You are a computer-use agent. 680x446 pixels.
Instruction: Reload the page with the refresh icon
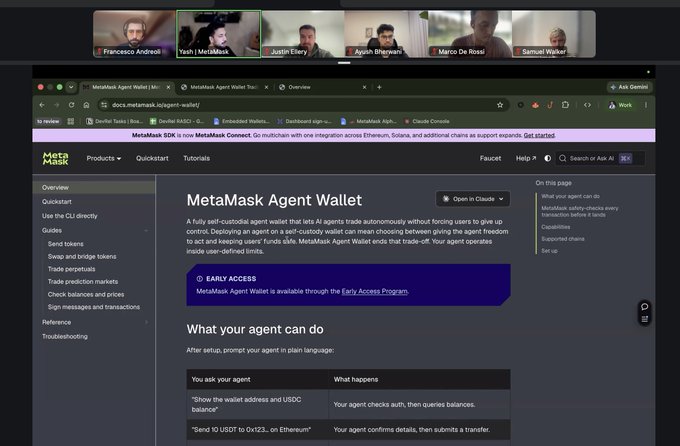pyautogui.click(x=71, y=105)
